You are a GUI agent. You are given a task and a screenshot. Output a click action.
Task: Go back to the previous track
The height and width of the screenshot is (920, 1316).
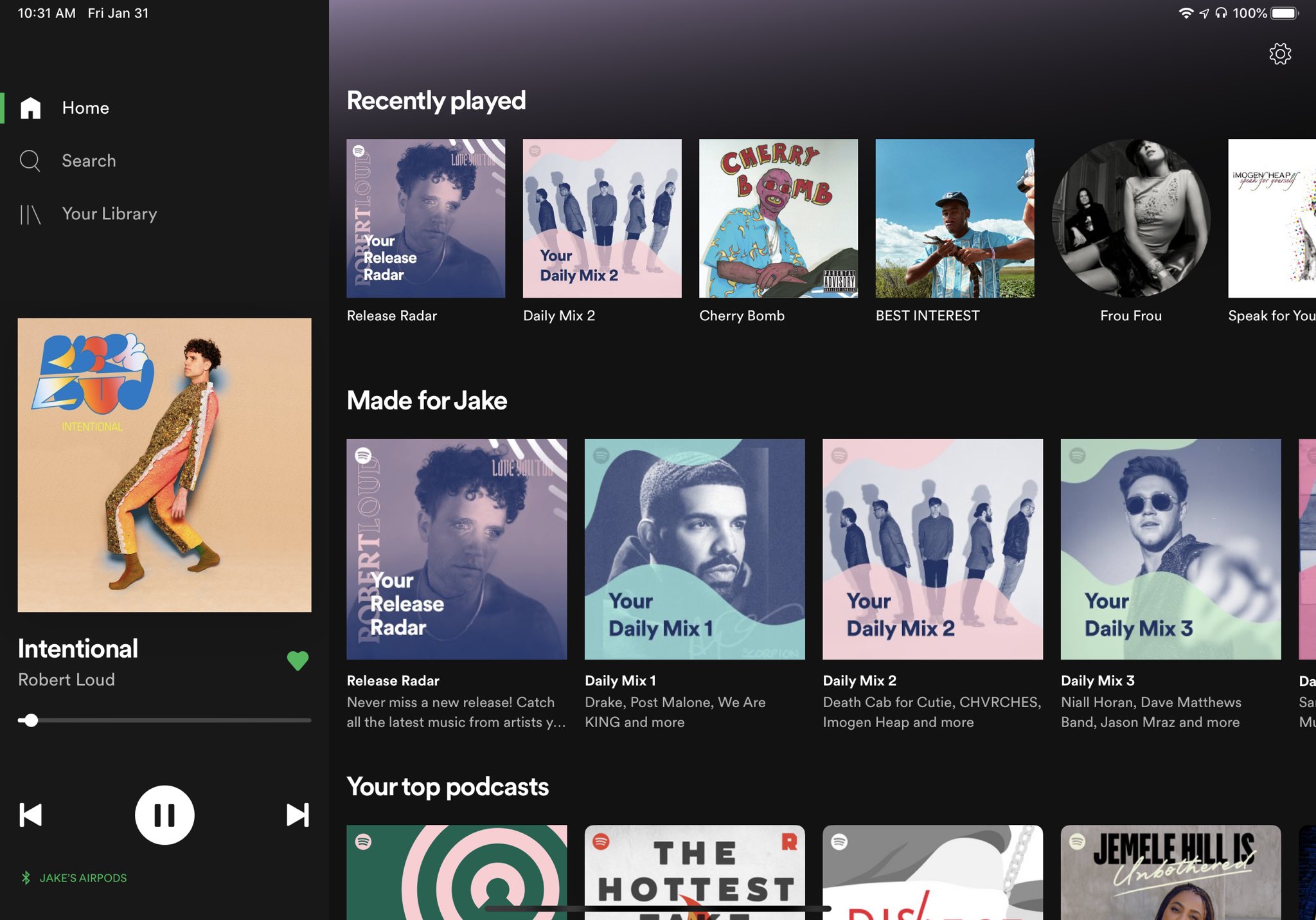31,815
